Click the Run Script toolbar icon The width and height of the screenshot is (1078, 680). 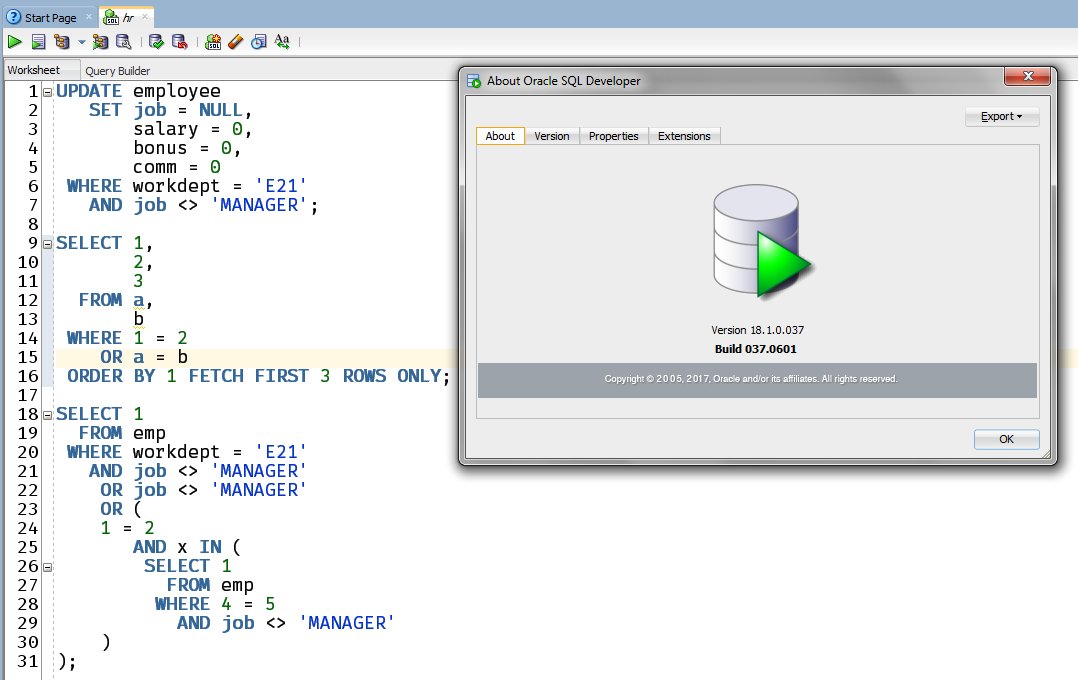click(38, 42)
